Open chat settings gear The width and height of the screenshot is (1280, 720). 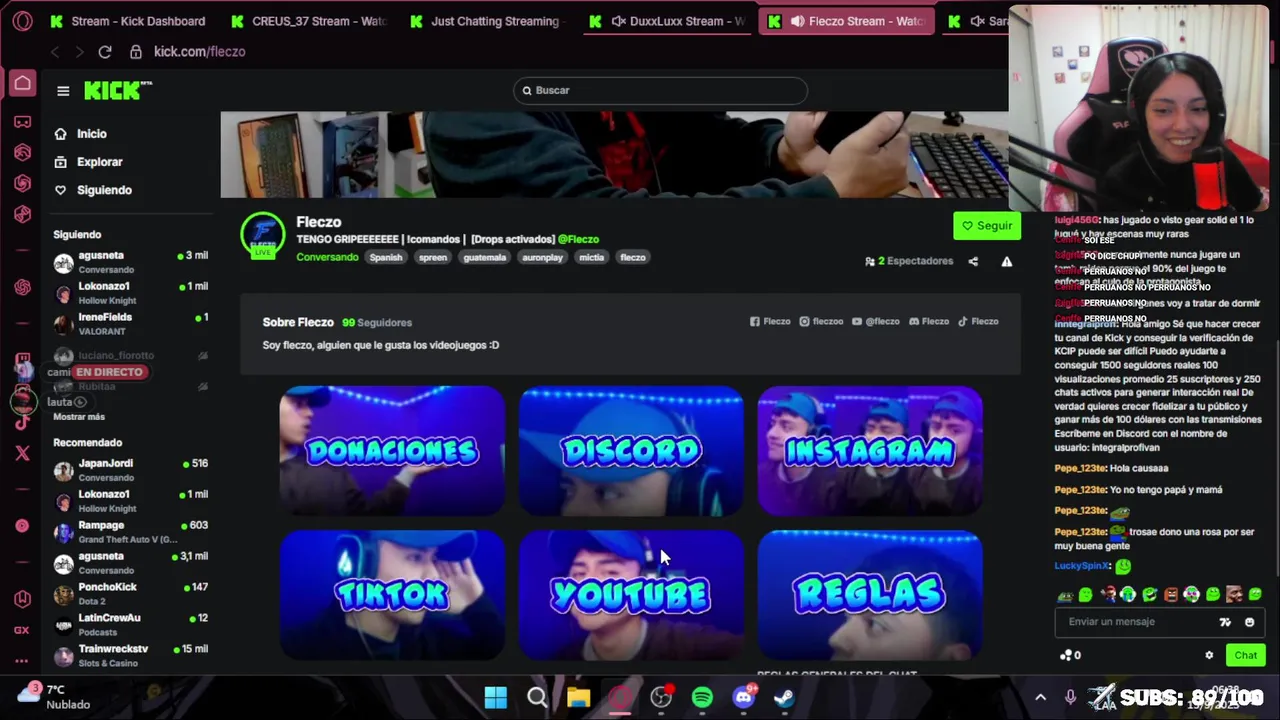(1209, 656)
